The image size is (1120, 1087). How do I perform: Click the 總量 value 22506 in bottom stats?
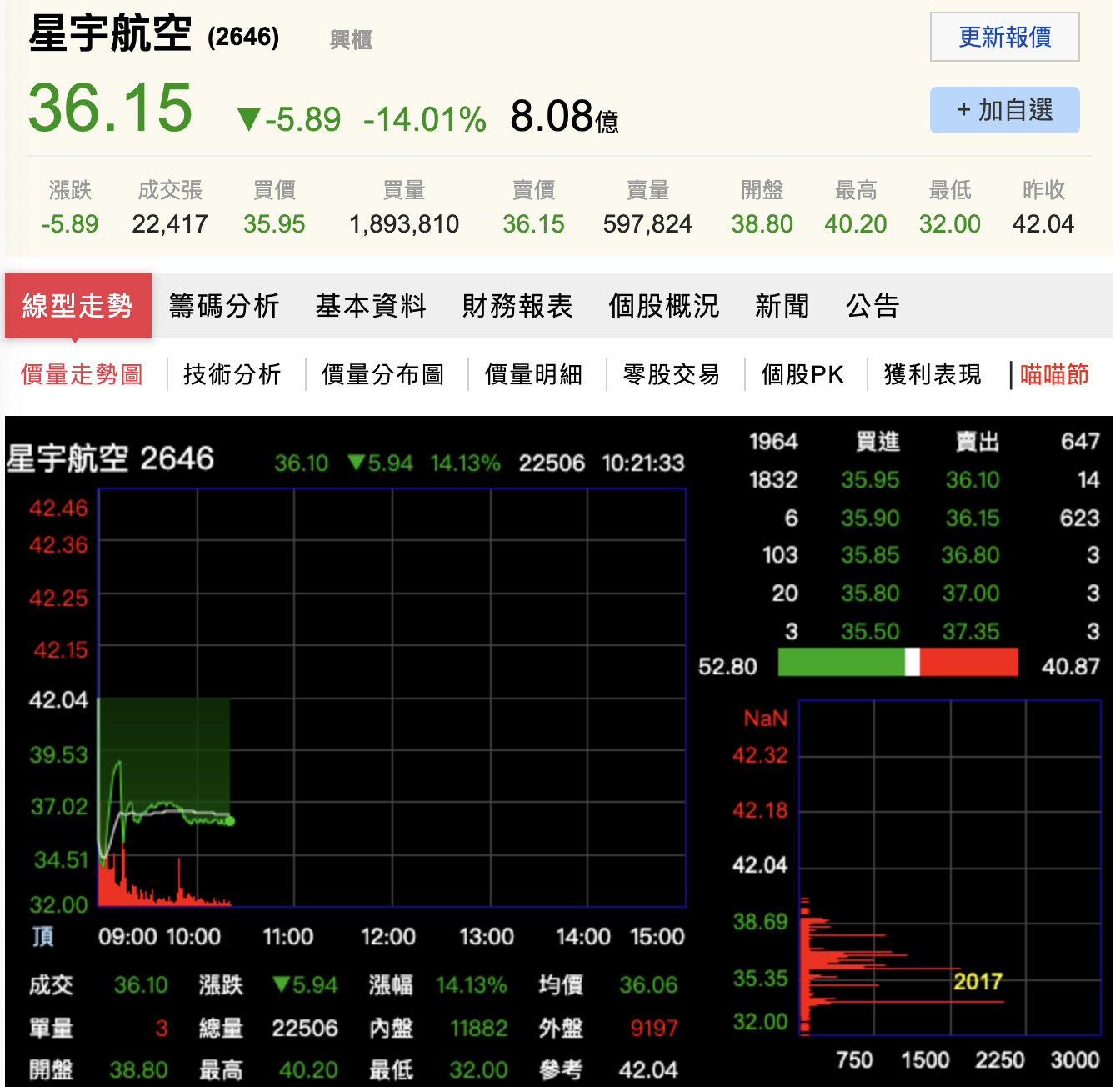pyautogui.click(x=305, y=1028)
